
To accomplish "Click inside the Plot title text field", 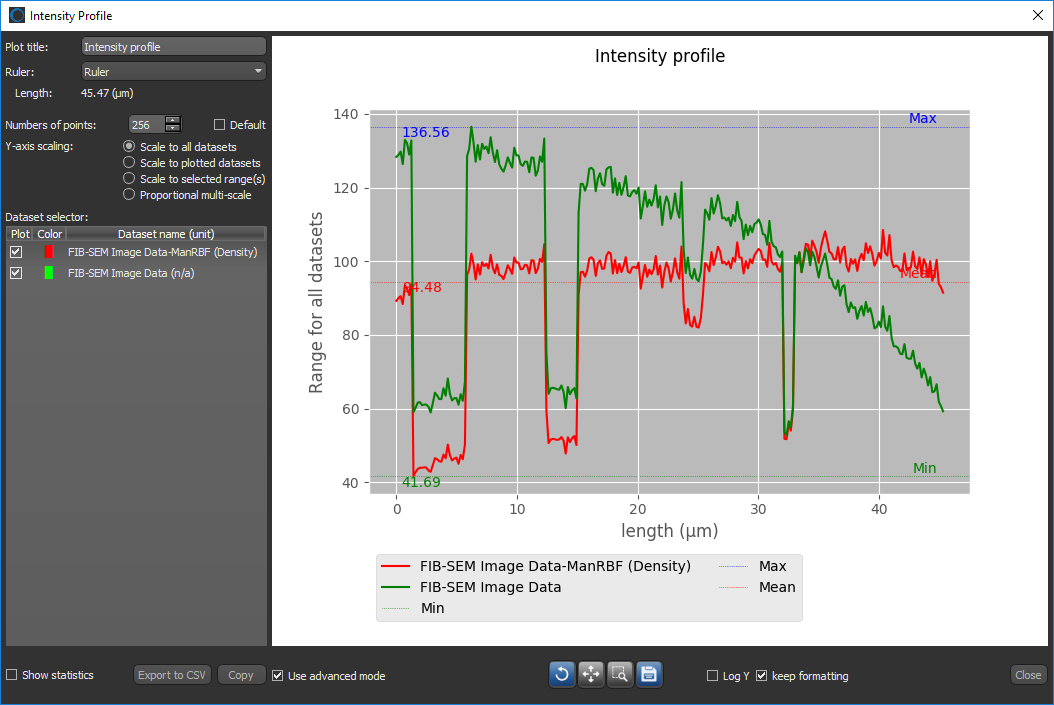I will (173, 46).
